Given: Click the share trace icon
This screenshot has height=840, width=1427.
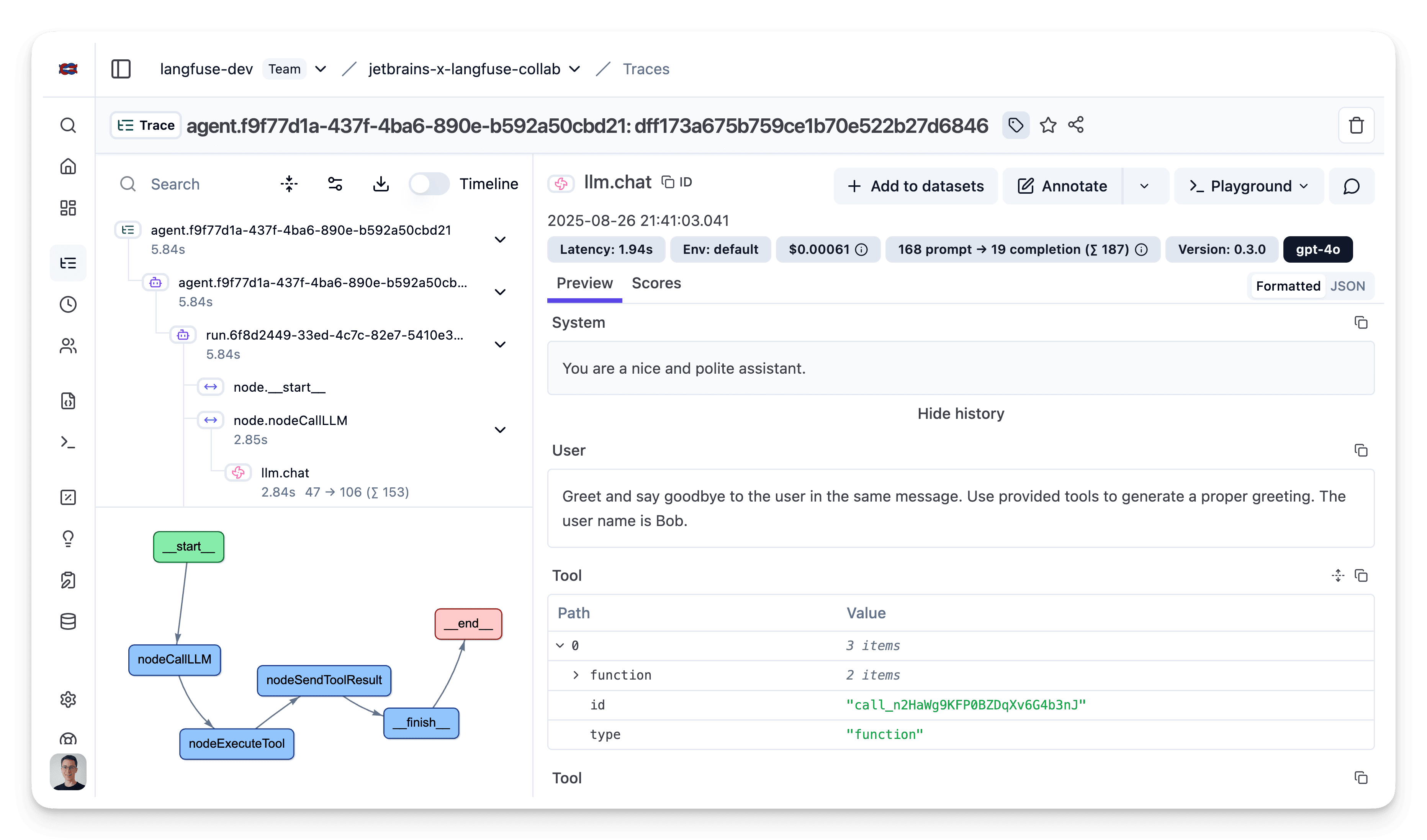Looking at the screenshot, I should [1076, 125].
